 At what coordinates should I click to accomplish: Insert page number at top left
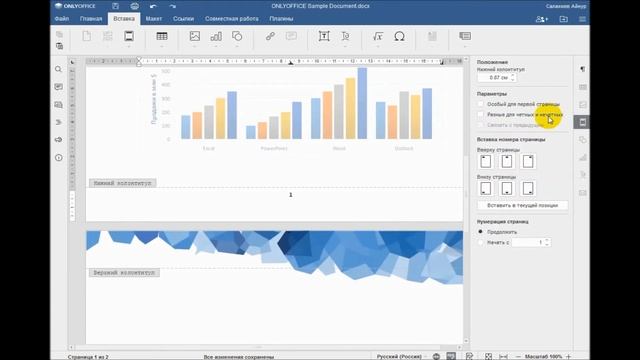point(486,162)
